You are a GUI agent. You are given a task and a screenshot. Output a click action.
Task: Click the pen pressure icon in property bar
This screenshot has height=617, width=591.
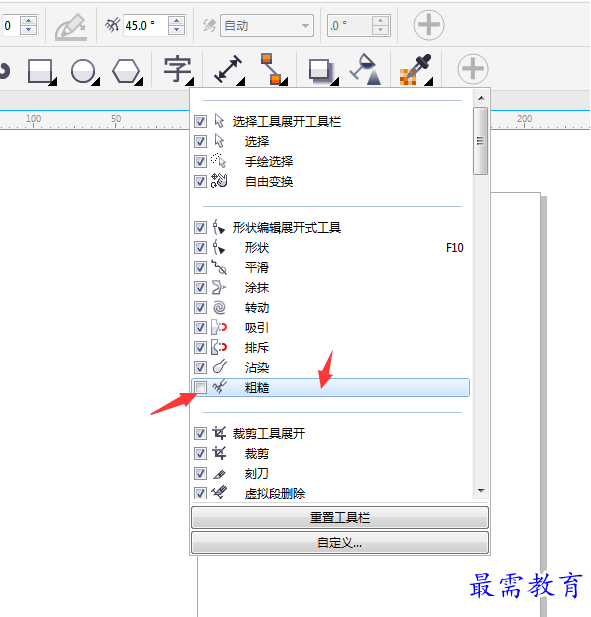pyautogui.click(x=71, y=27)
